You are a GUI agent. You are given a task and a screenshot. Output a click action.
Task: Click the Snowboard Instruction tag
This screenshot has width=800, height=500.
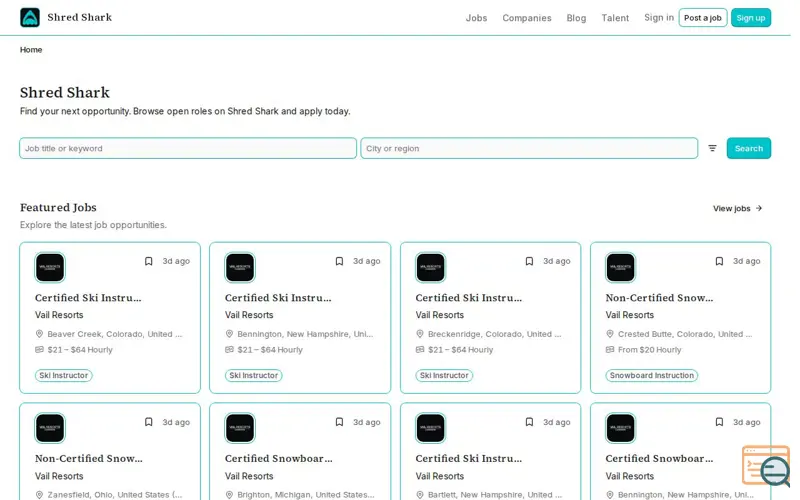click(652, 376)
